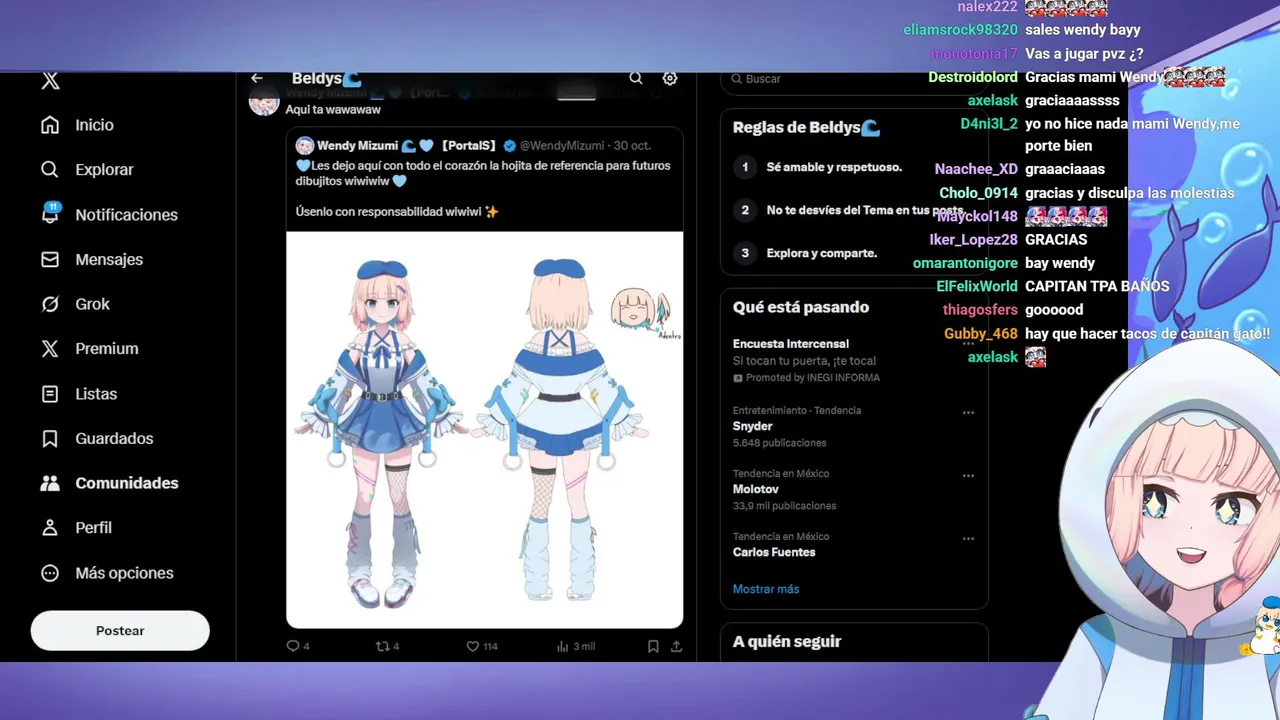Open Inicio home icon
1280x720 pixels.
tap(50, 125)
